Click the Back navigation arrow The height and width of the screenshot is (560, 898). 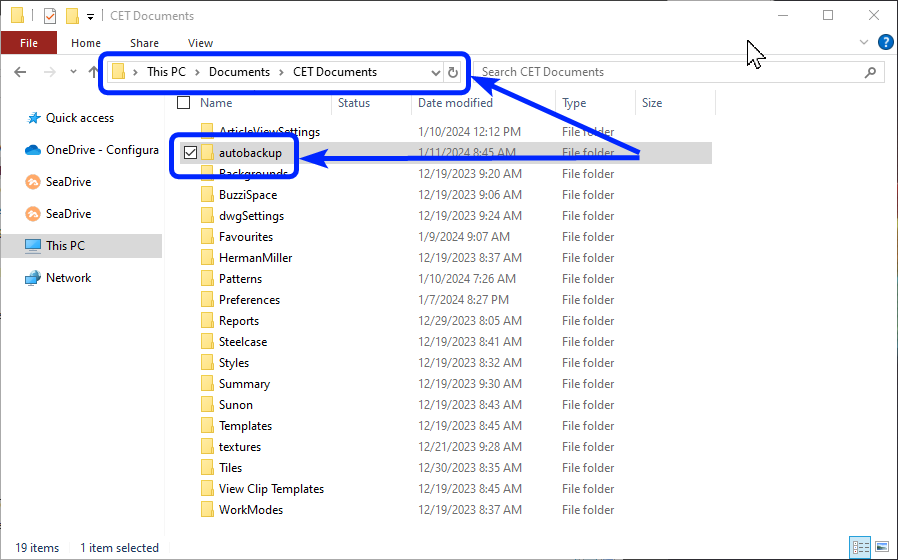pos(20,72)
